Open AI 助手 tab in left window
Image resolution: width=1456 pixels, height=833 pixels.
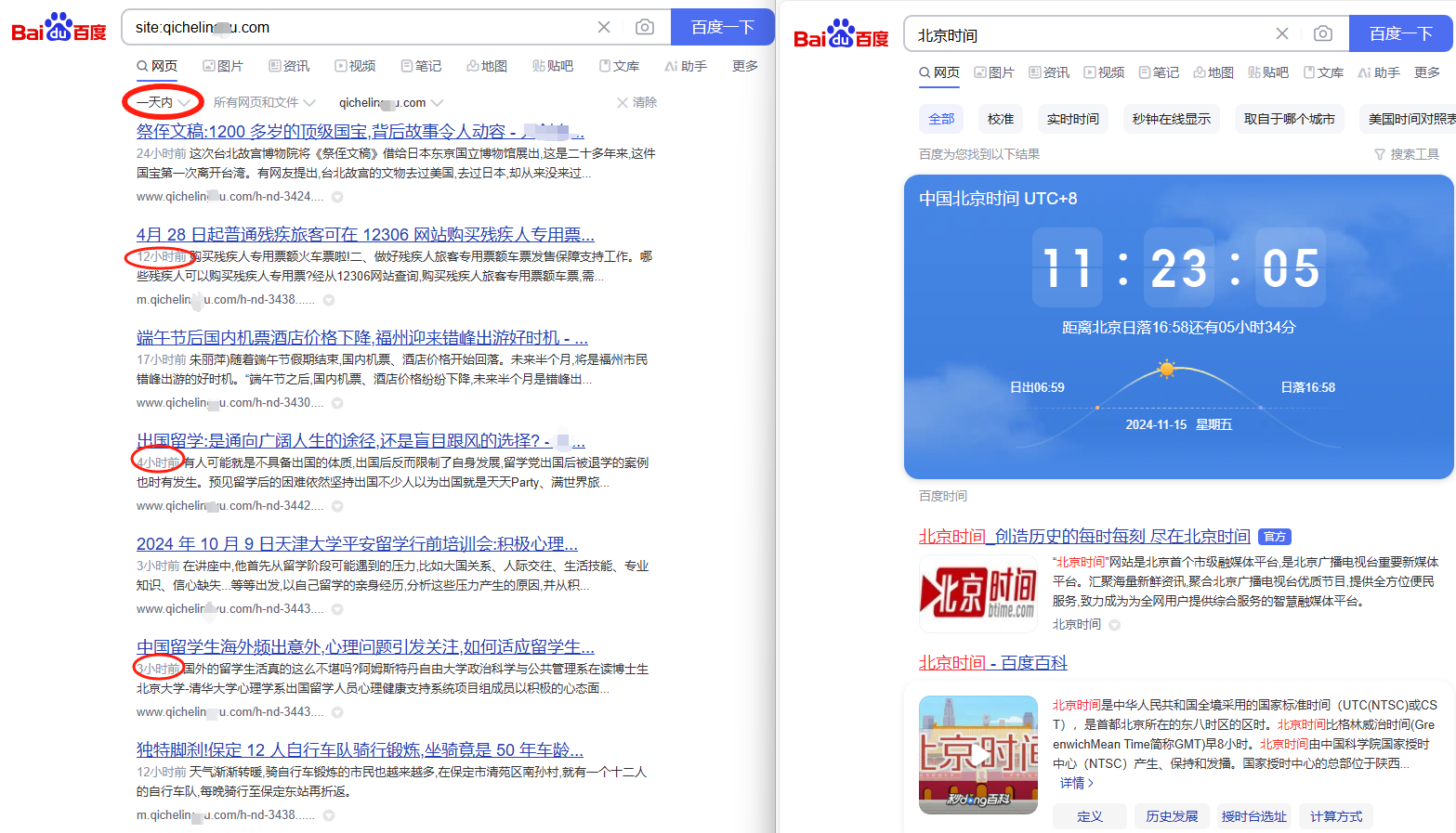tap(686, 66)
